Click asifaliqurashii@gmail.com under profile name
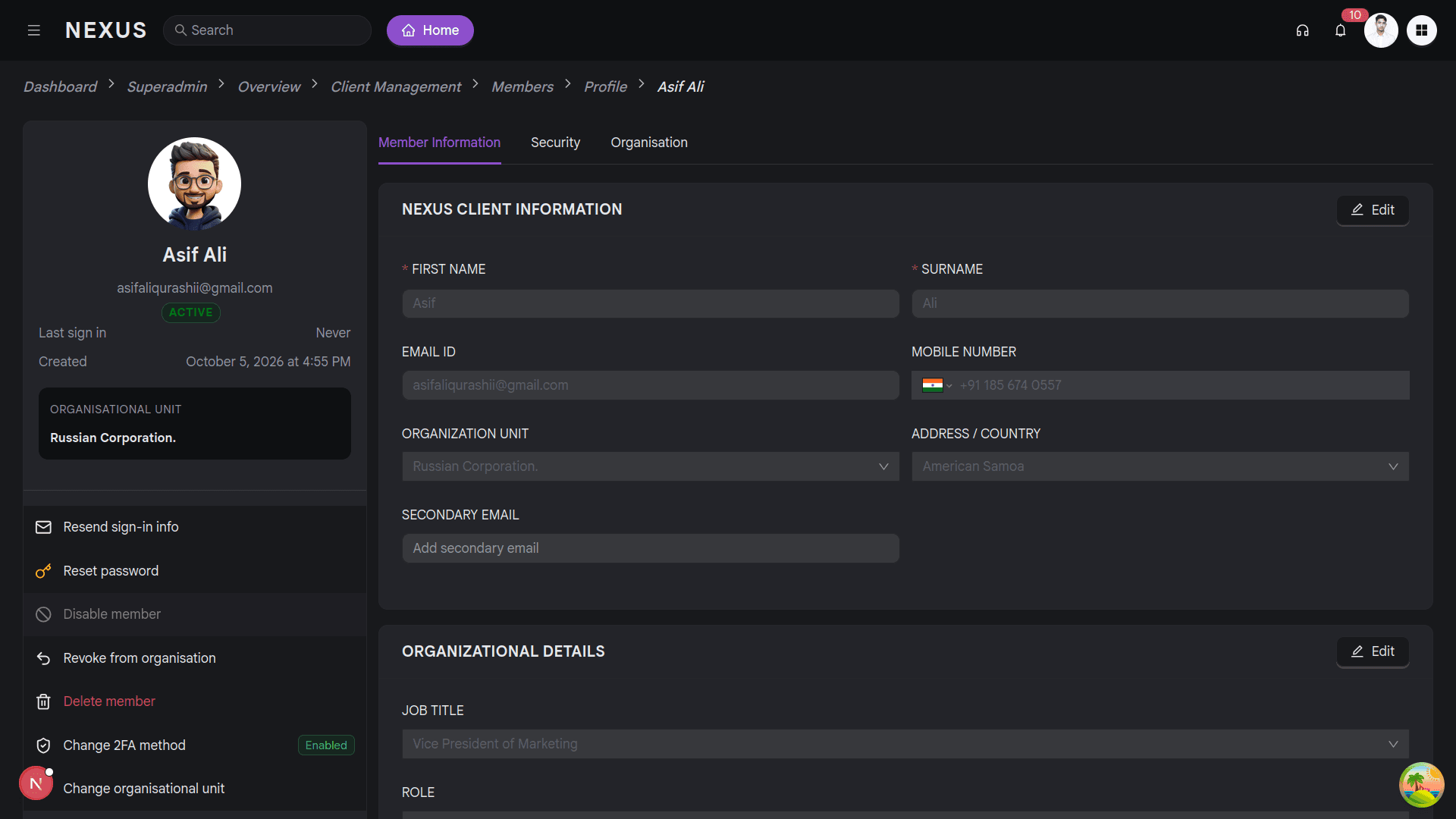The height and width of the screenshot is (819, 1456). click(195, 288)
